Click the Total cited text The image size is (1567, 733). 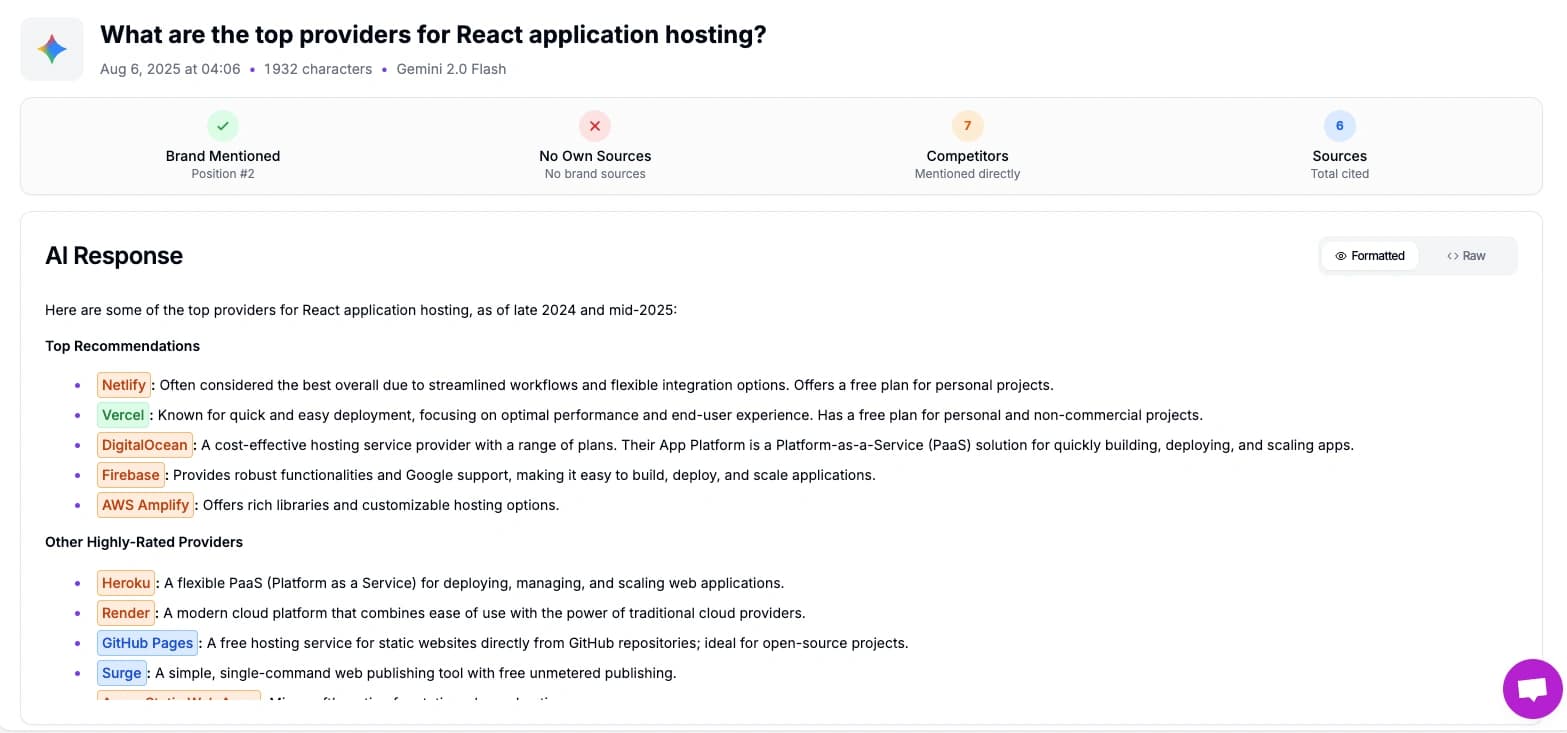(1340, 174)
